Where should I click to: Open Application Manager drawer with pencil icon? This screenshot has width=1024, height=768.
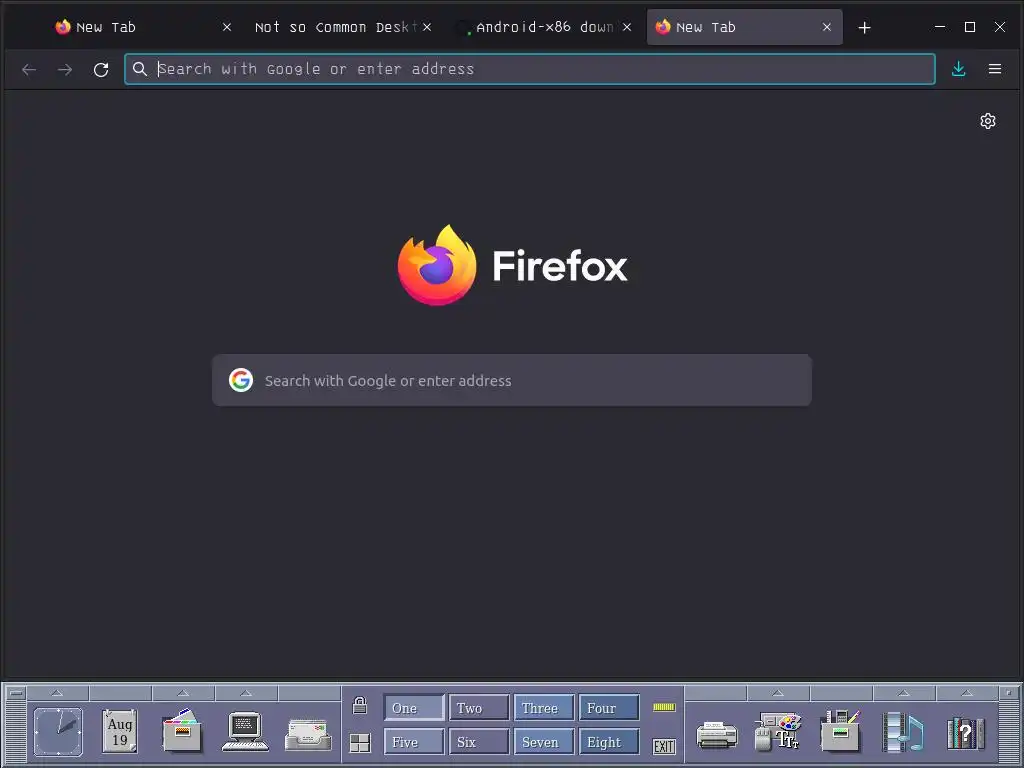coord(841,730)
